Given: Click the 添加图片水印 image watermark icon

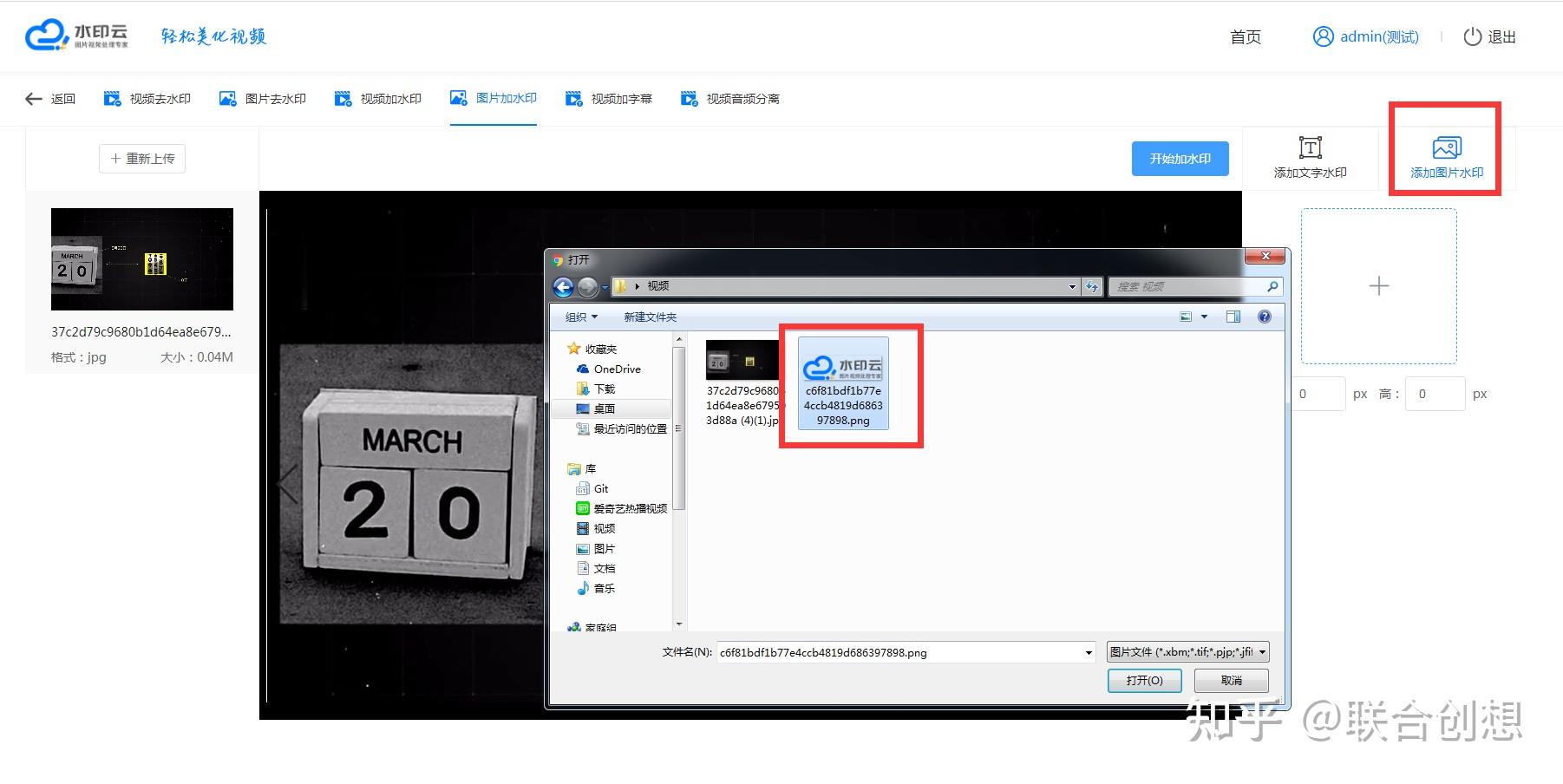Looking at the screenshot, I should [1447, 147].
